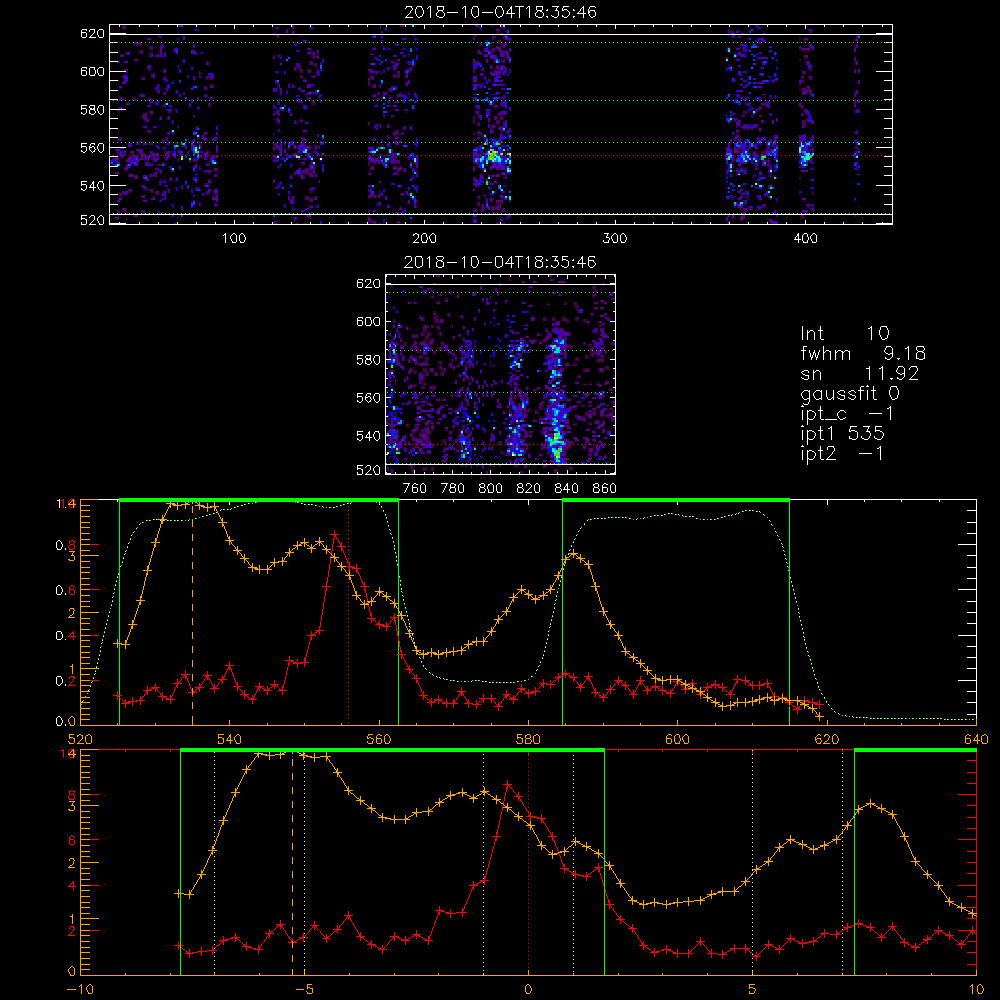Click the y-axis label 600 on middle plot
Screen dimensions: 1000x1000
click(368, 321)
